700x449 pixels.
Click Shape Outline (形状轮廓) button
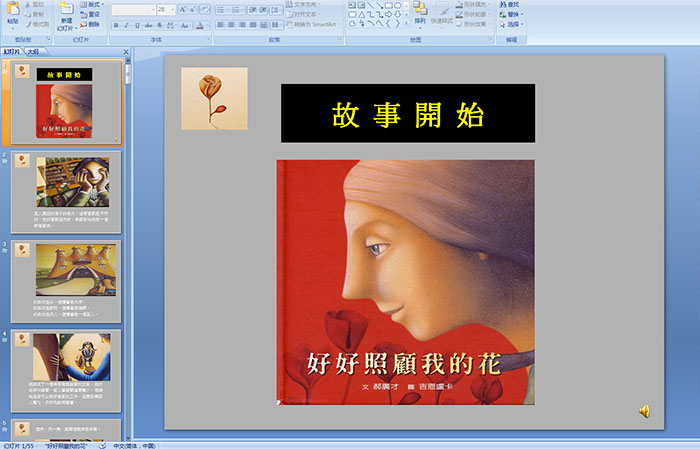coord(473,14)
